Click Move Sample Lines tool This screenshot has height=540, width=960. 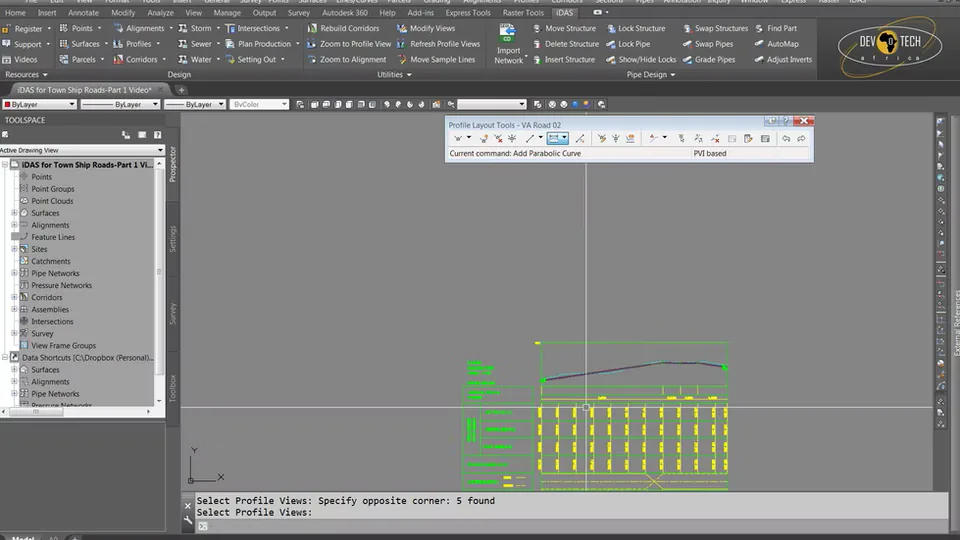(436, 59)
